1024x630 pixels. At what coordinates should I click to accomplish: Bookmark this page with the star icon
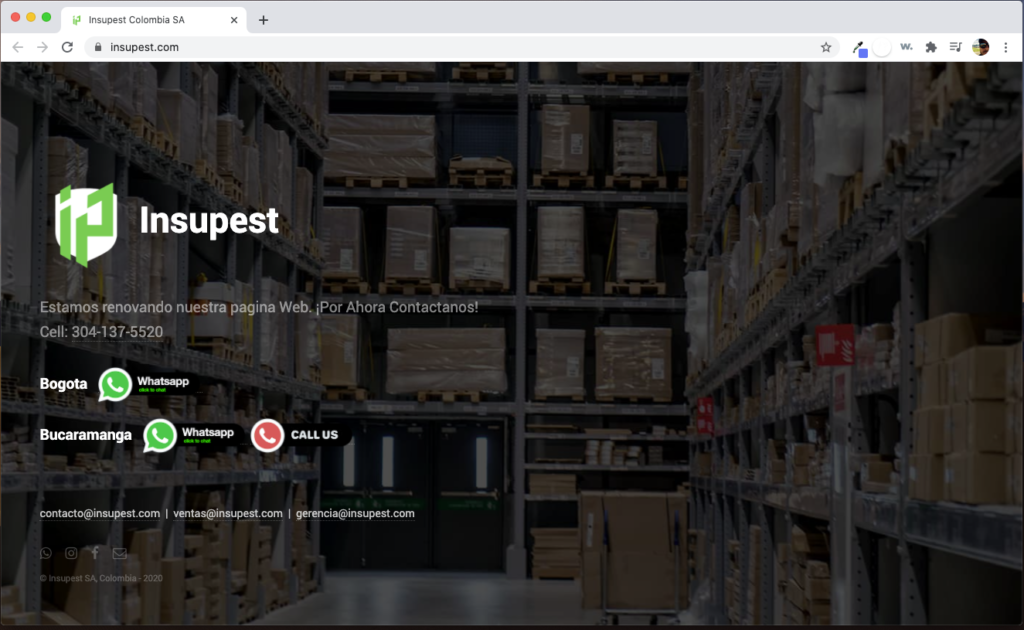[826, 47]
